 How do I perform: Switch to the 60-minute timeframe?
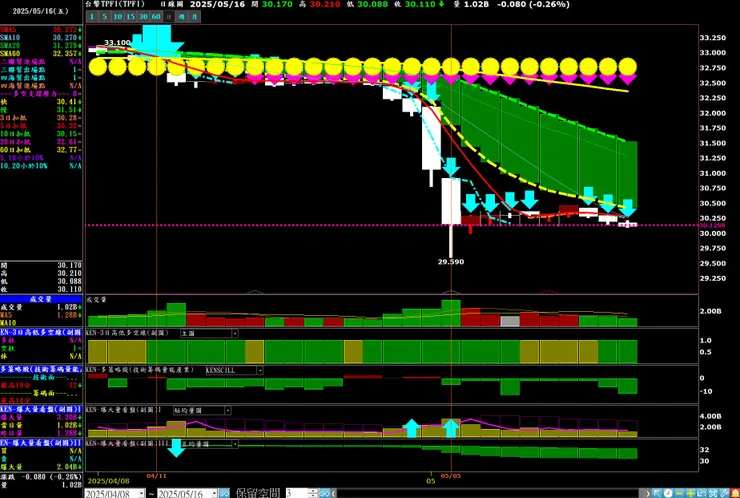coord(156,17)
